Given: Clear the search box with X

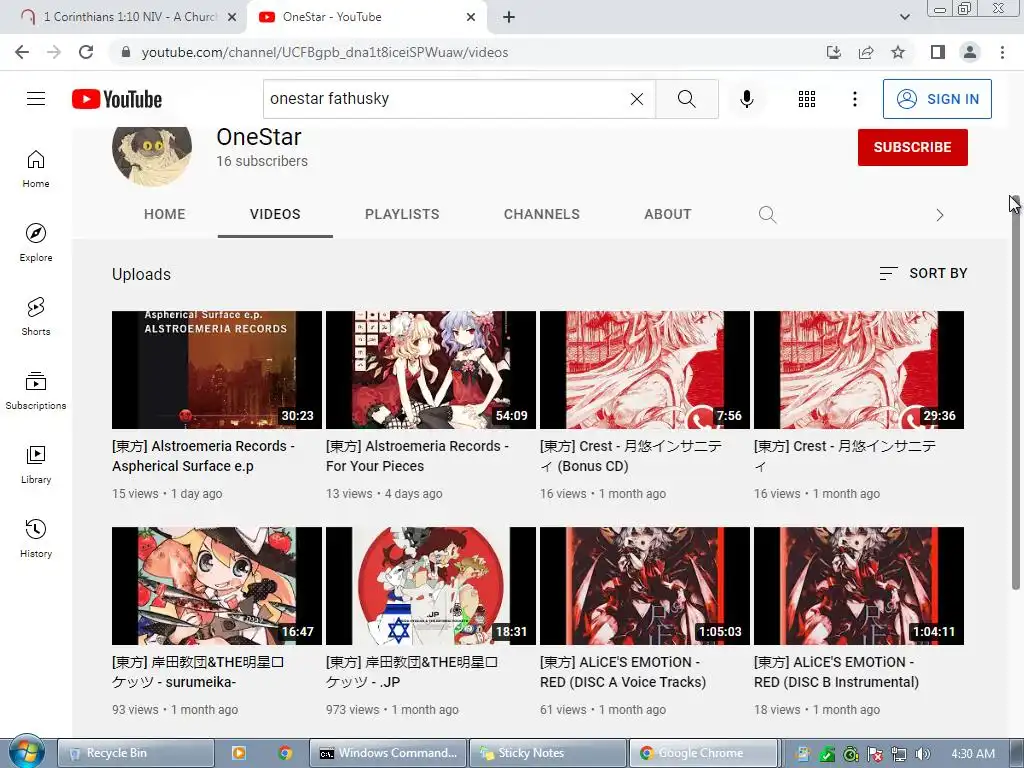Looking at the screenshot, I should coord(637,99).
